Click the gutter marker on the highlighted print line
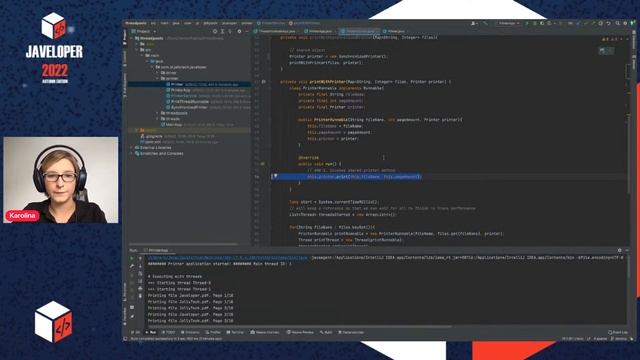This screenshot has height=360, width=640. pyautogui.click(x=275, y=176)
